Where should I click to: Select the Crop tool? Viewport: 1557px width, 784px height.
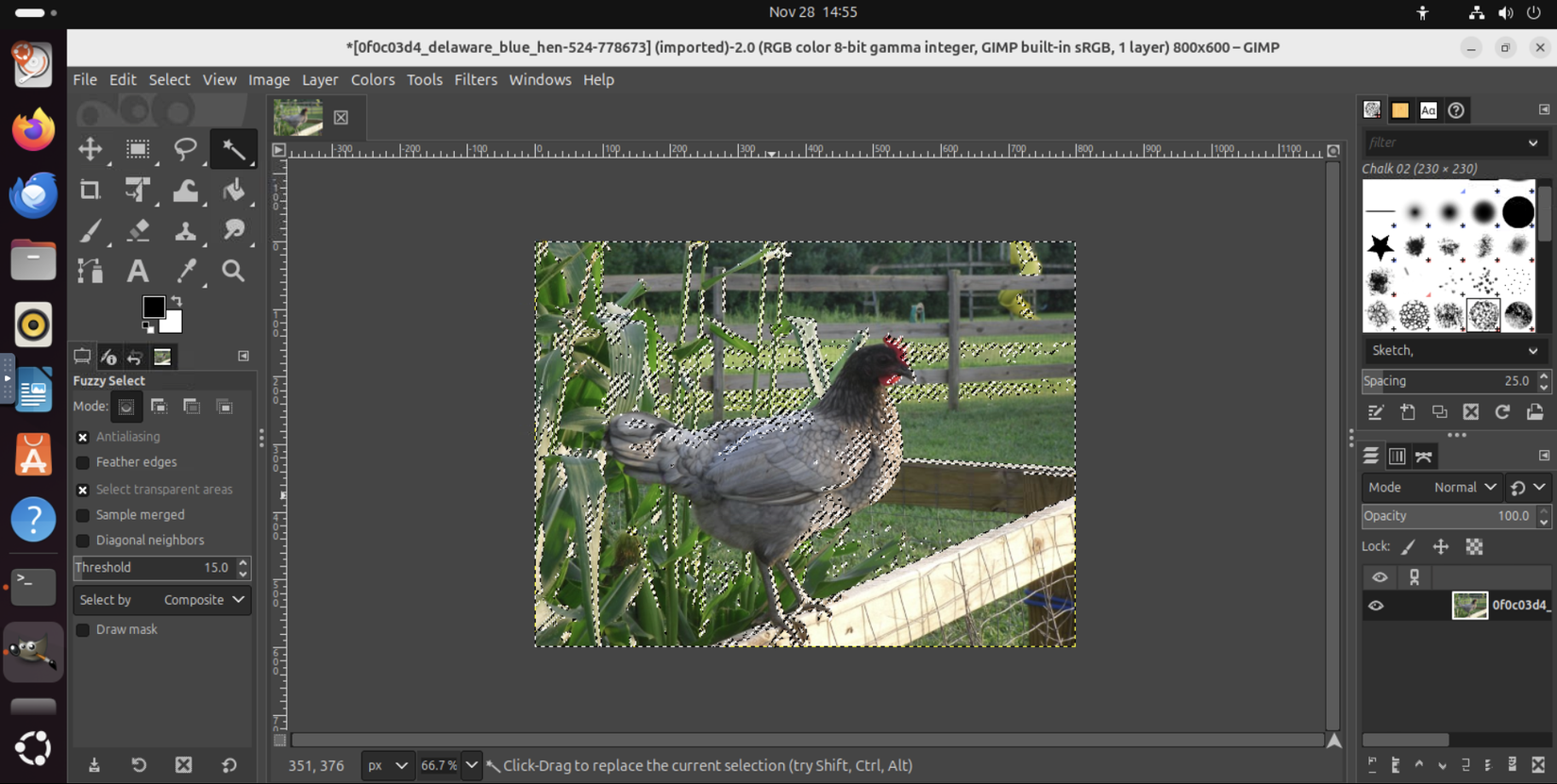pyautogui.click(x=91, y=191)
